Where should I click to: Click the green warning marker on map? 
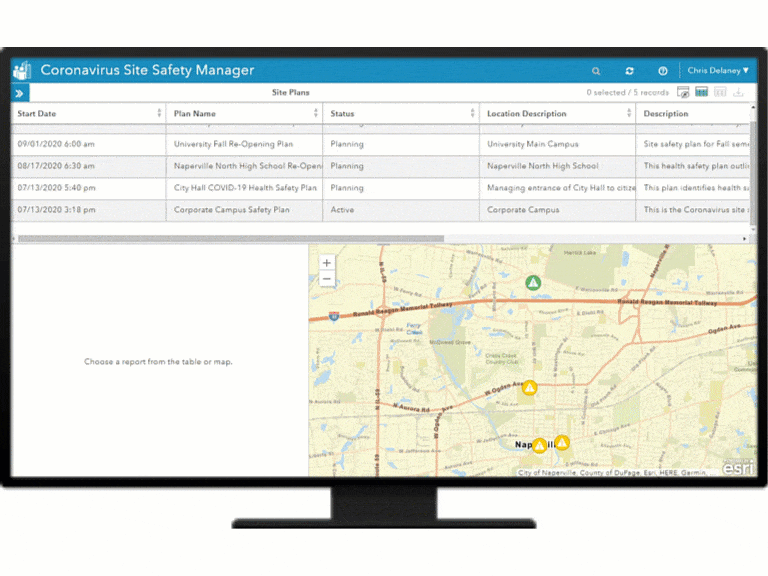(533, 283)
